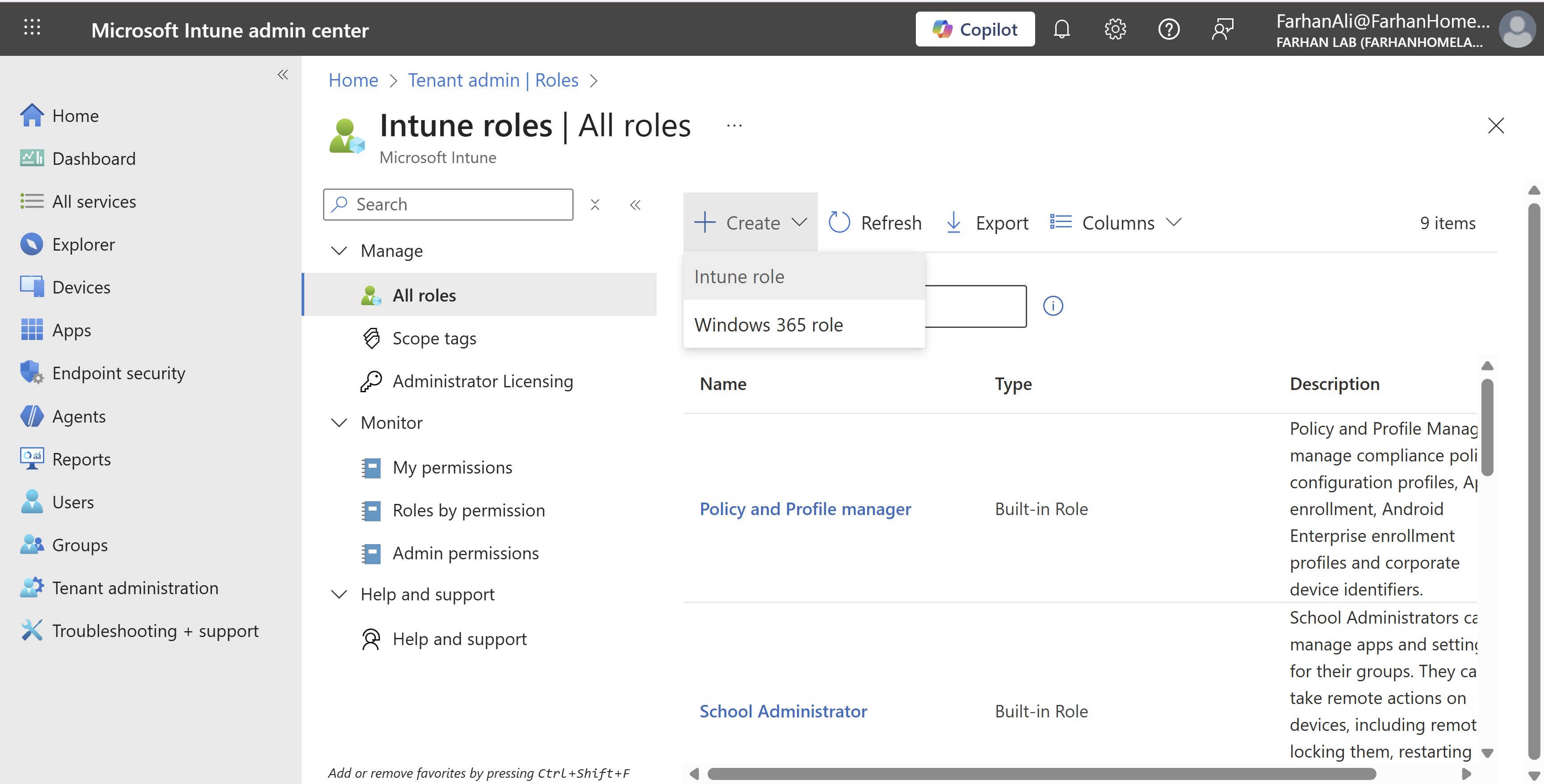
Task: Click the horizontal scrollbar of roles table
Action: coord(1041,774)
